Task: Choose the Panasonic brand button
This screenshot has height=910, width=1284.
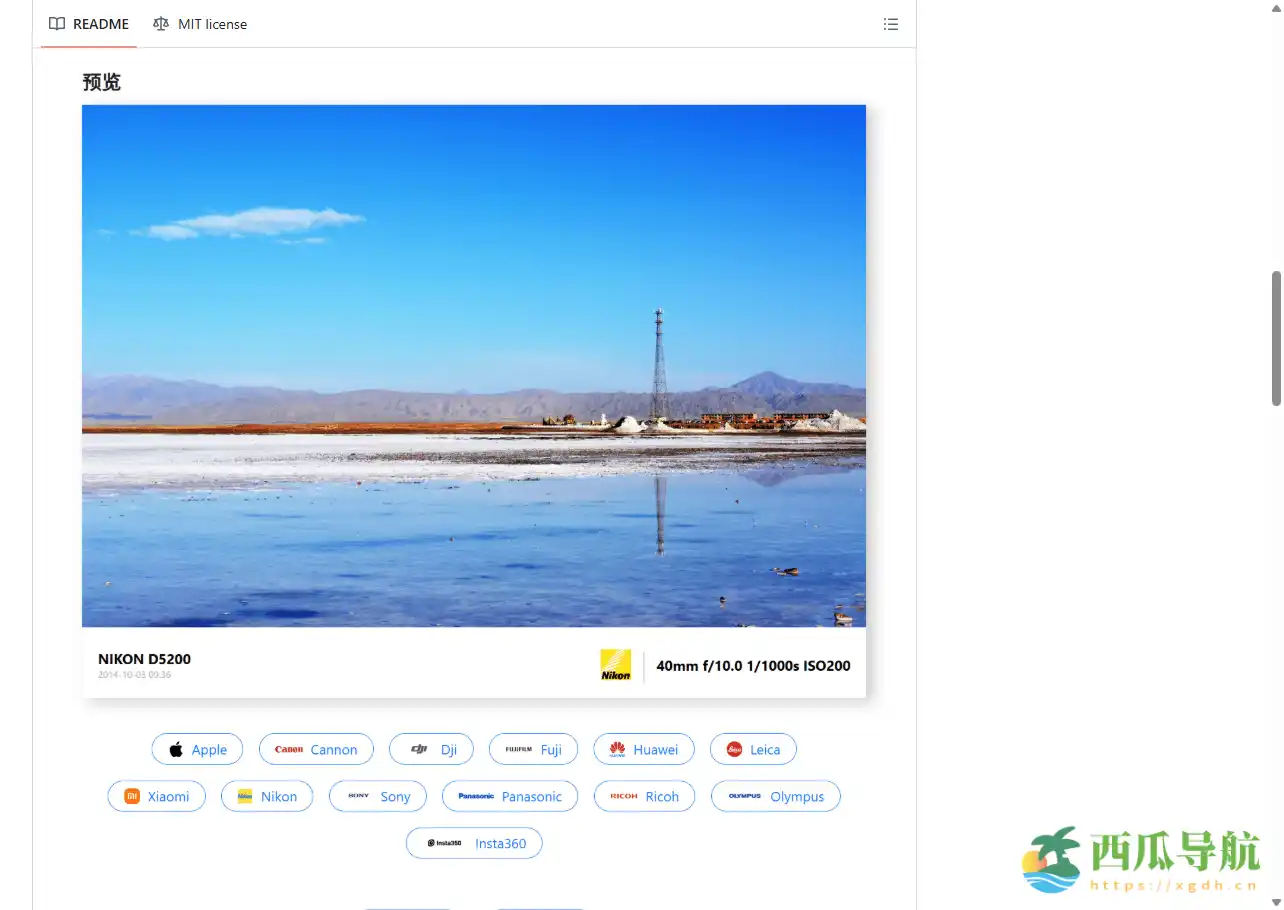Action: tap(509, 796)
